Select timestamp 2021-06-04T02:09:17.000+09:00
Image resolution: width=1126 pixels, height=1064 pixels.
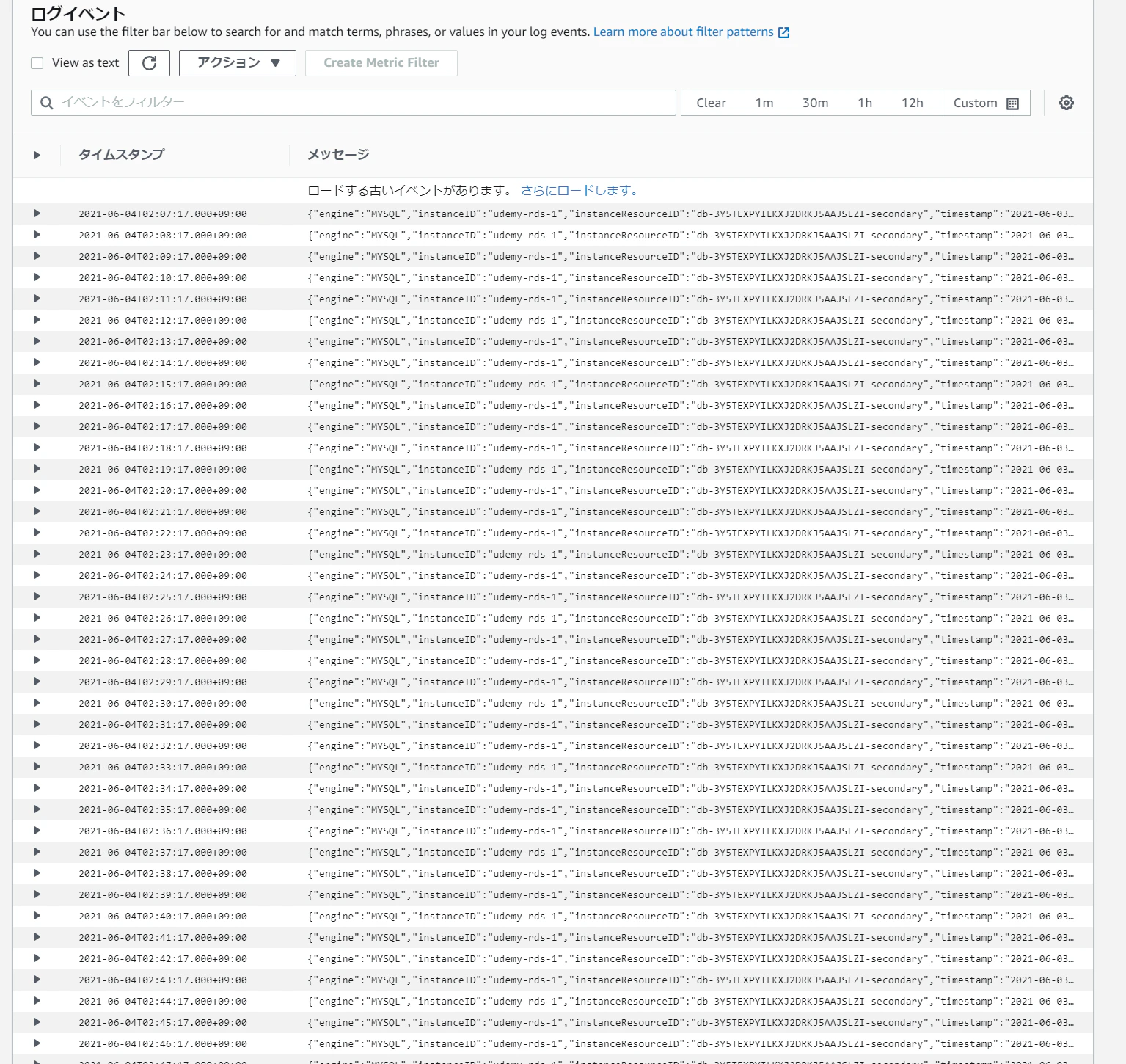pyautogui.click(x=163, y=257)
